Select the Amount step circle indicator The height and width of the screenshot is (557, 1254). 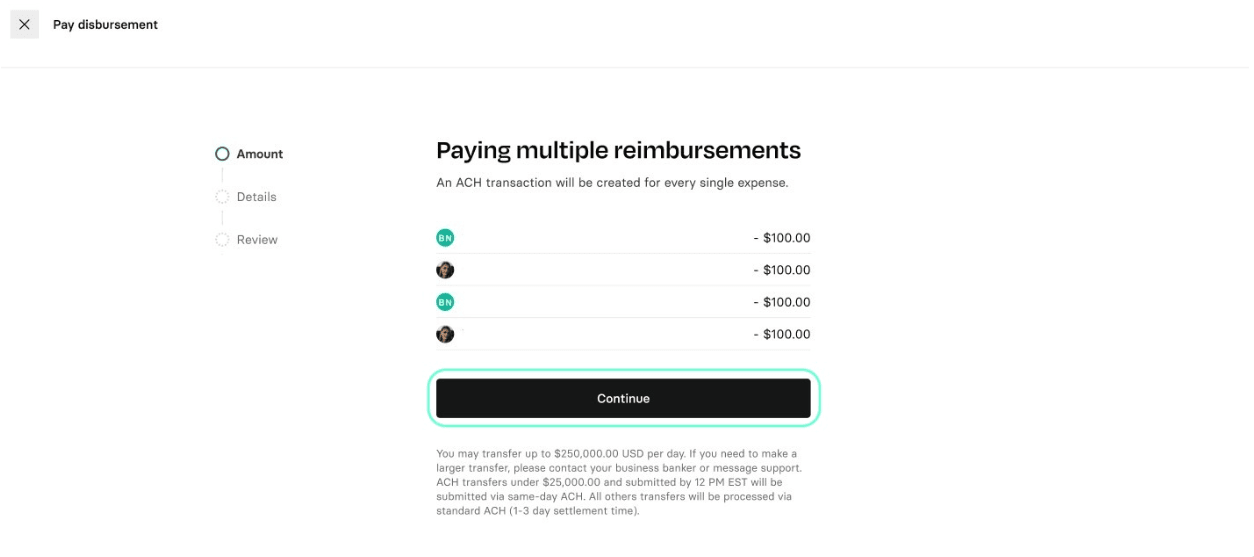[x=222, y=154]
